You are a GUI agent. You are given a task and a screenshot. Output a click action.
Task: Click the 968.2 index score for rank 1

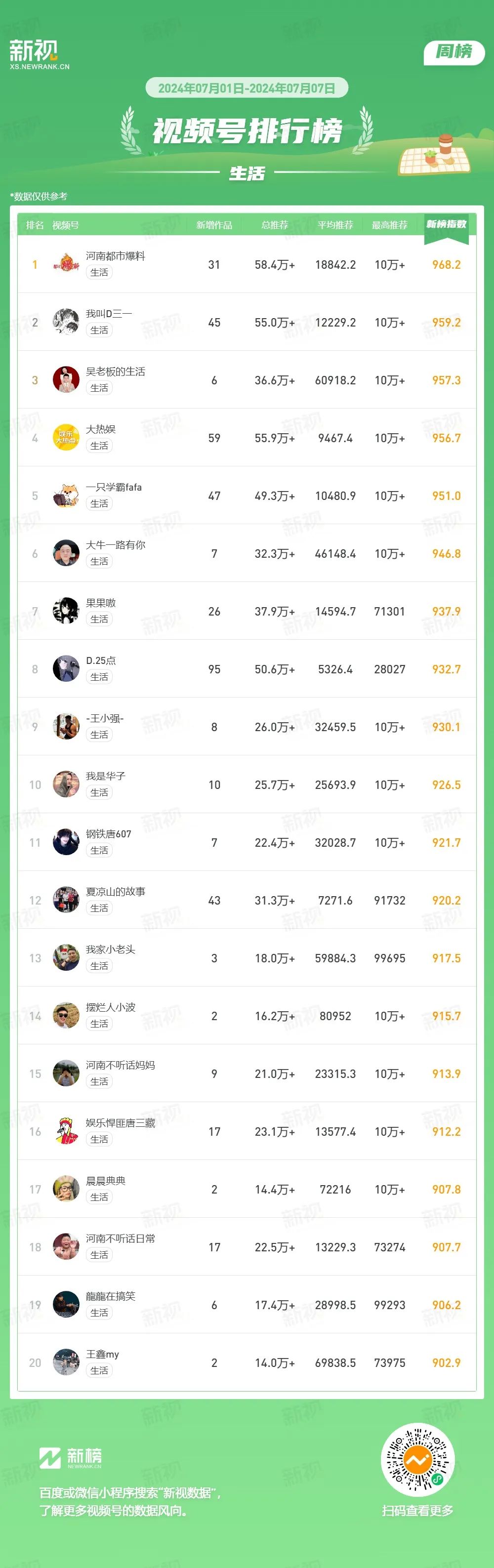(446, 265)
